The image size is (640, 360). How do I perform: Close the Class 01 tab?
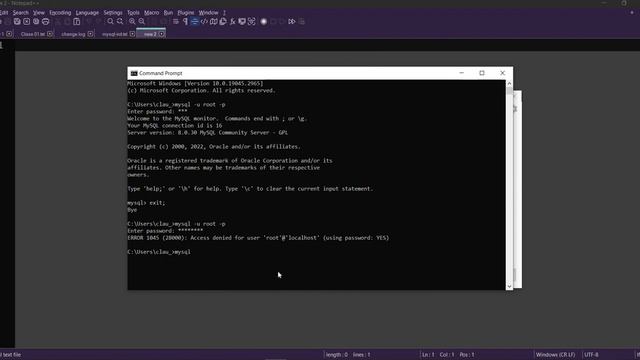[x=50, y=34]
